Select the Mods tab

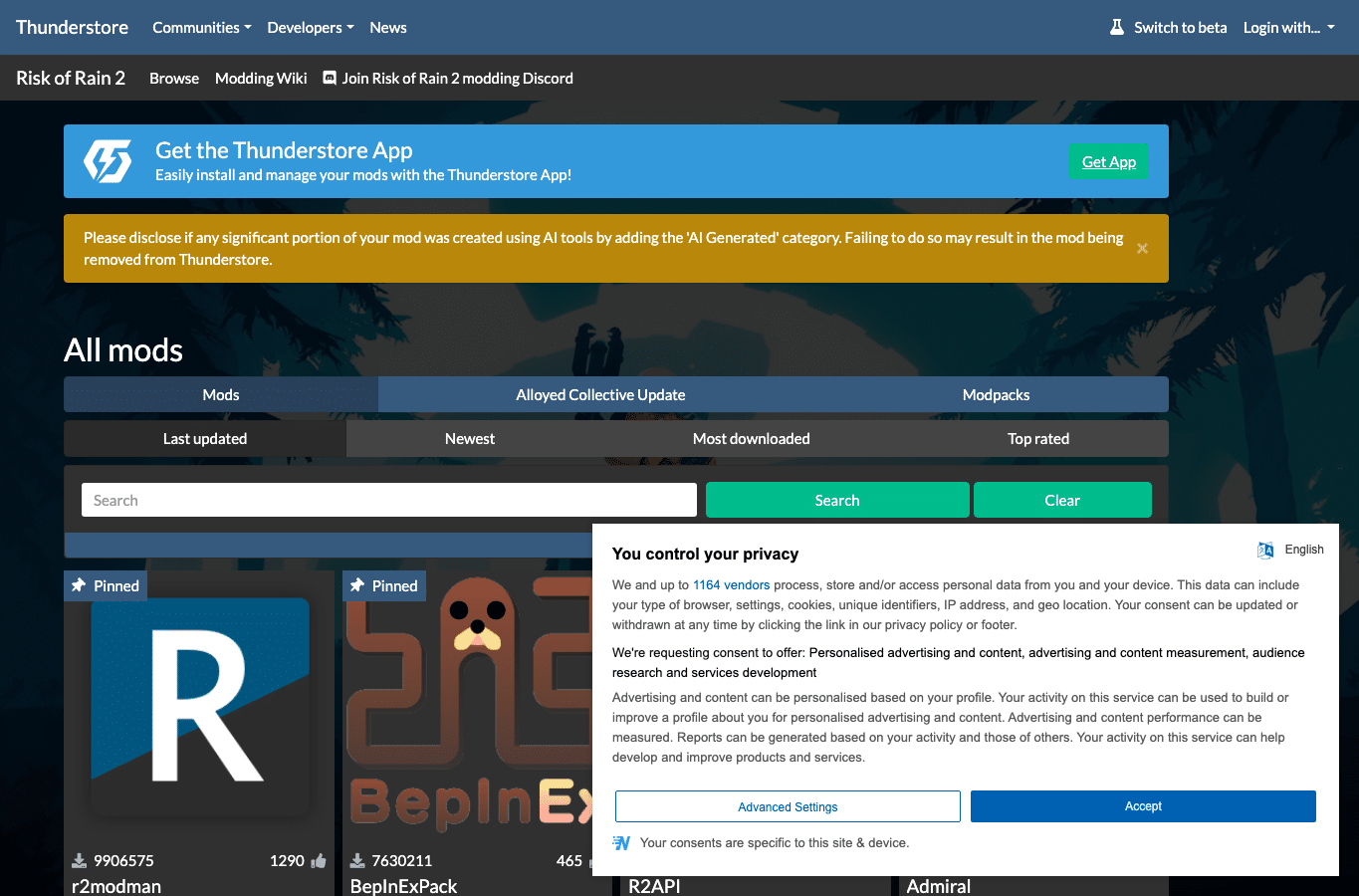221,394
